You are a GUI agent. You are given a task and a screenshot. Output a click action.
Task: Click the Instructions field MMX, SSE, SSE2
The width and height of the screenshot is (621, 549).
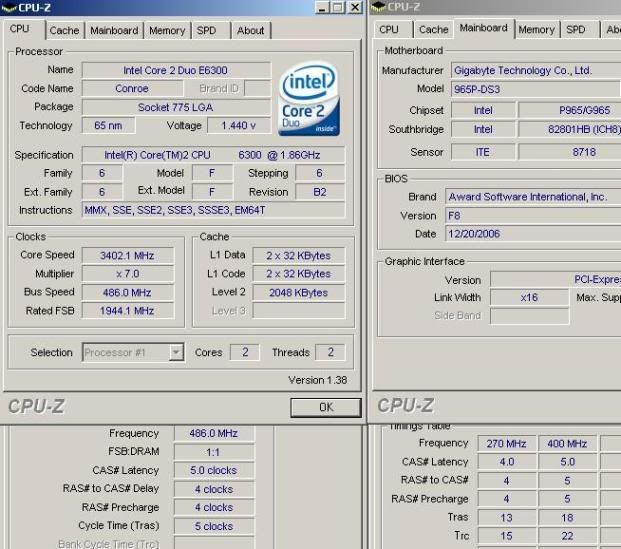click(213, 210)
